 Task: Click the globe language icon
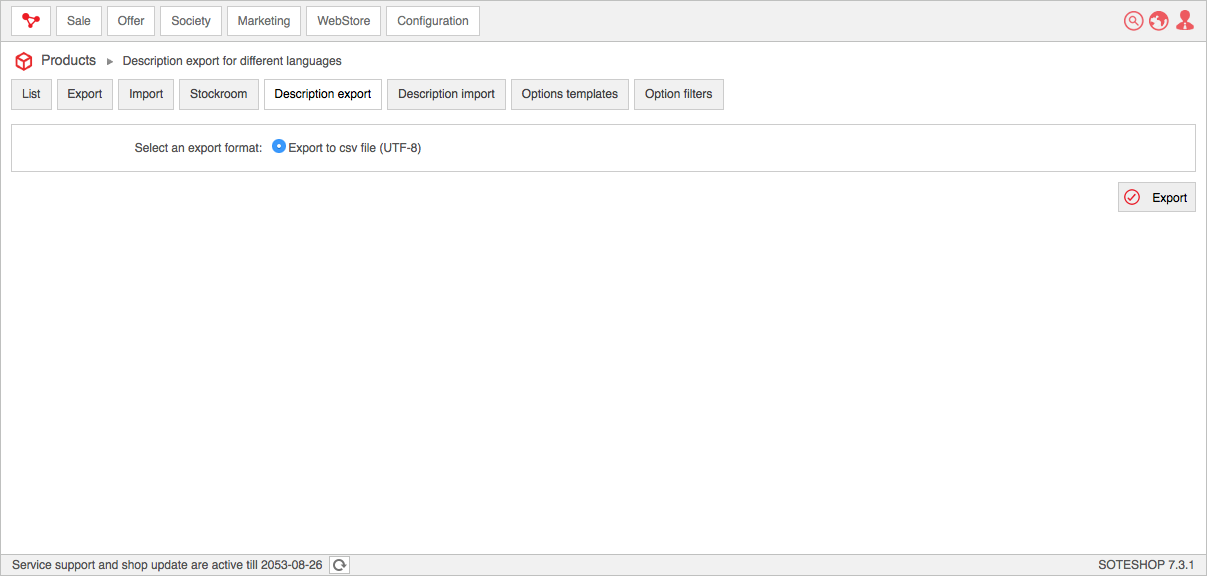point(1159,21)
